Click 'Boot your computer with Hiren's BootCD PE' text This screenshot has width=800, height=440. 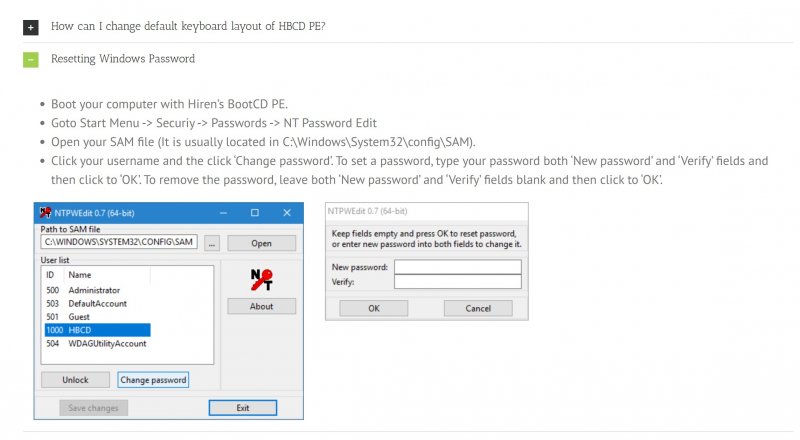(169, 104)
